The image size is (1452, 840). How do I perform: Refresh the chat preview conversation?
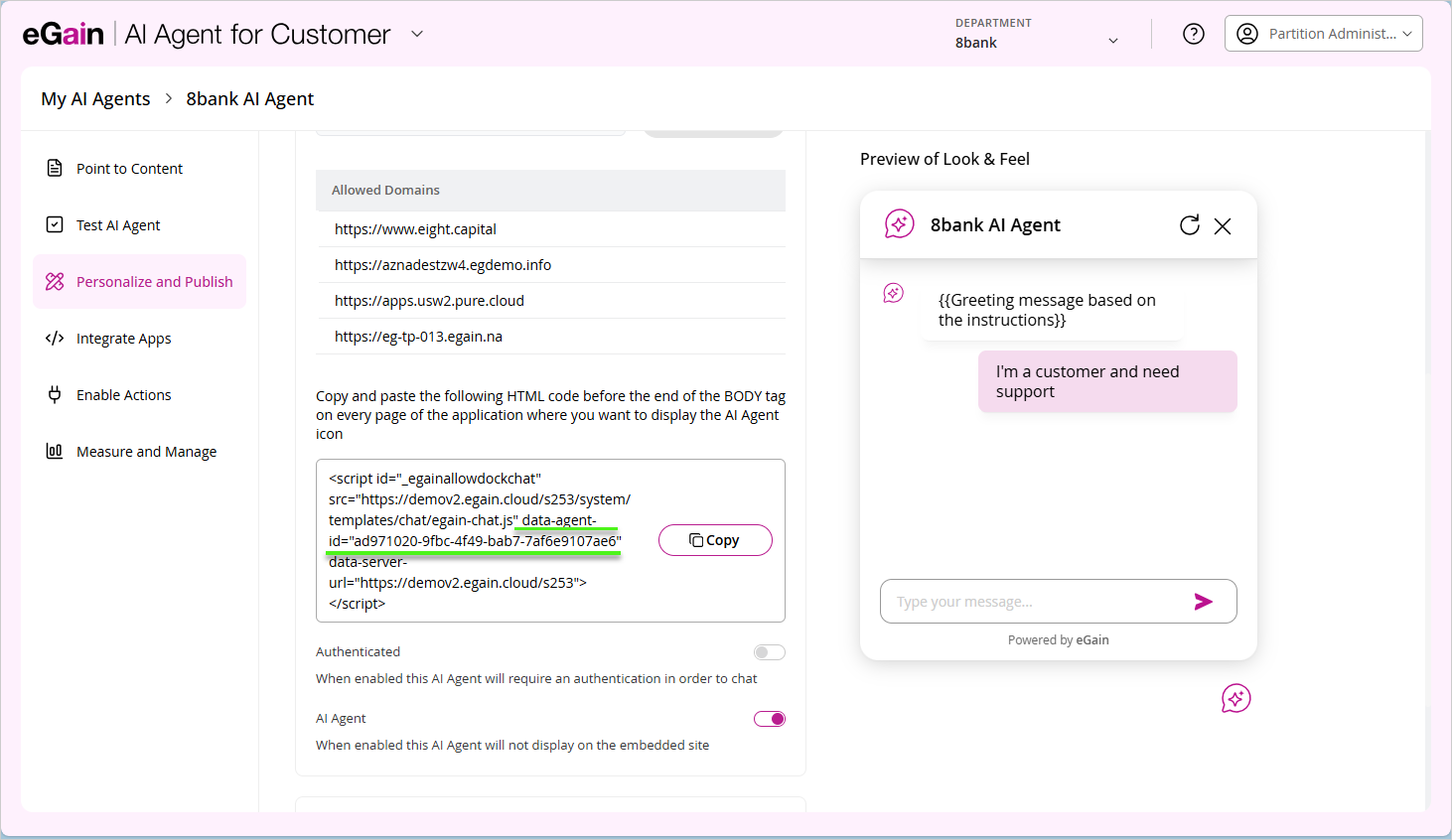click(1189, 225)
